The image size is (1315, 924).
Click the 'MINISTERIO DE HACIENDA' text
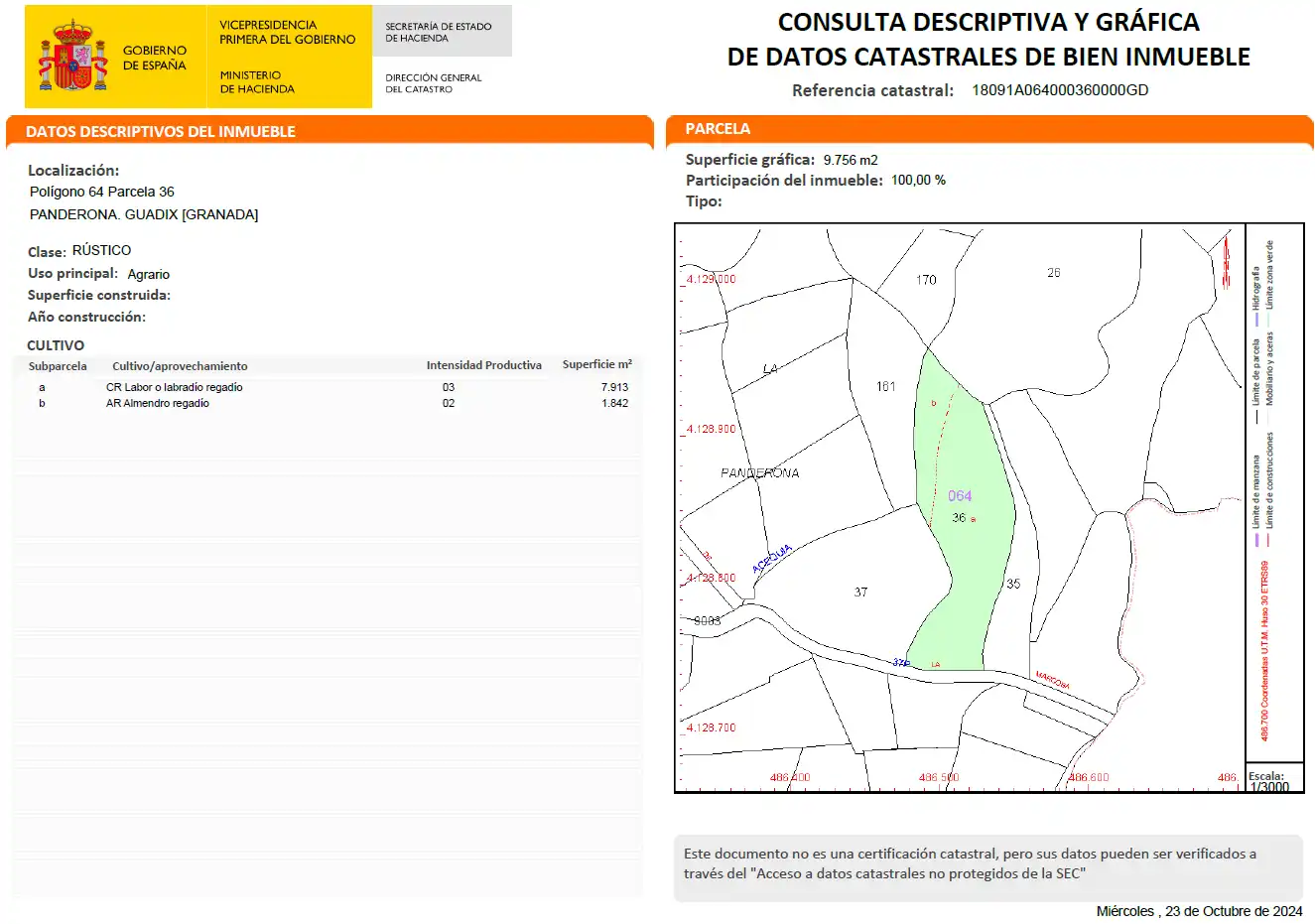click(257, 81)
